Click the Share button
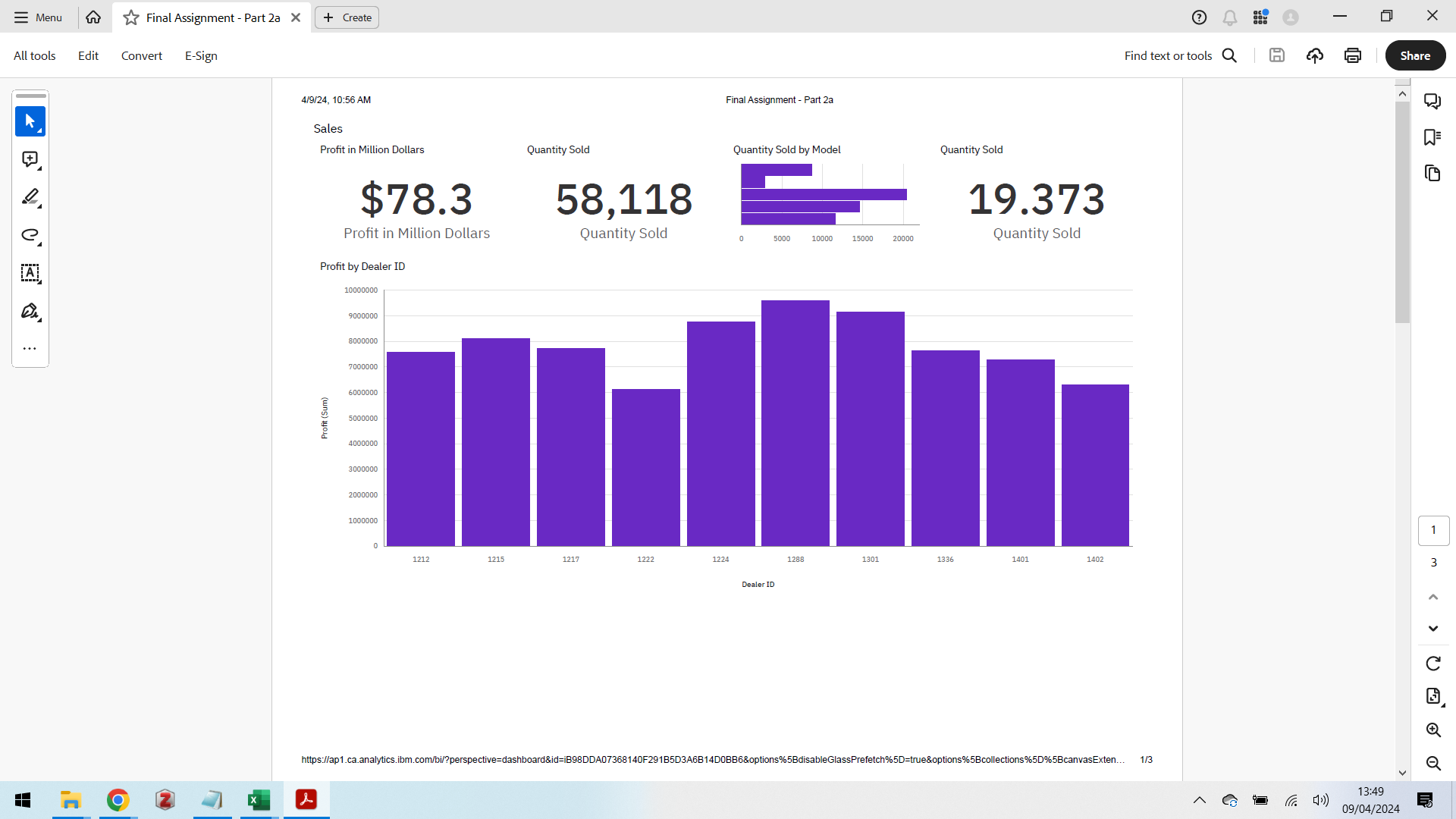Viewport: 1456px width, 819px height. tap(1414, 55)
